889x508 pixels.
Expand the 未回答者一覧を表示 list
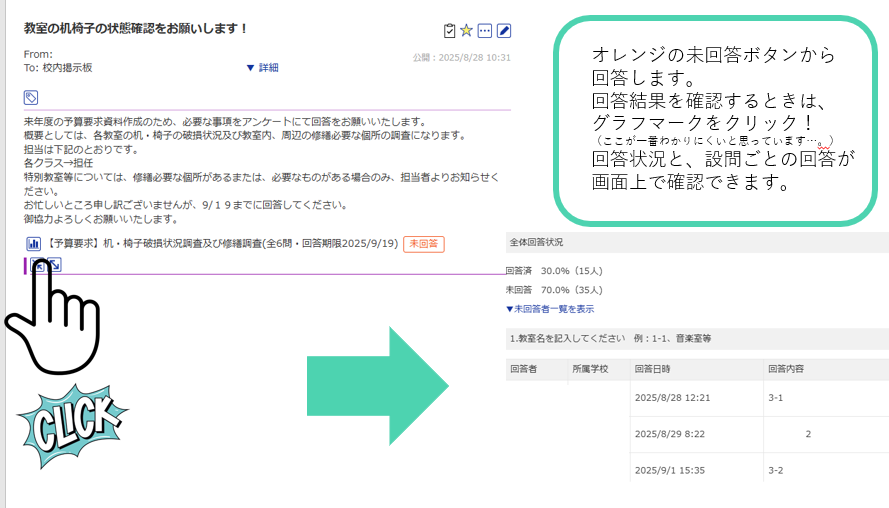[549, 309]
